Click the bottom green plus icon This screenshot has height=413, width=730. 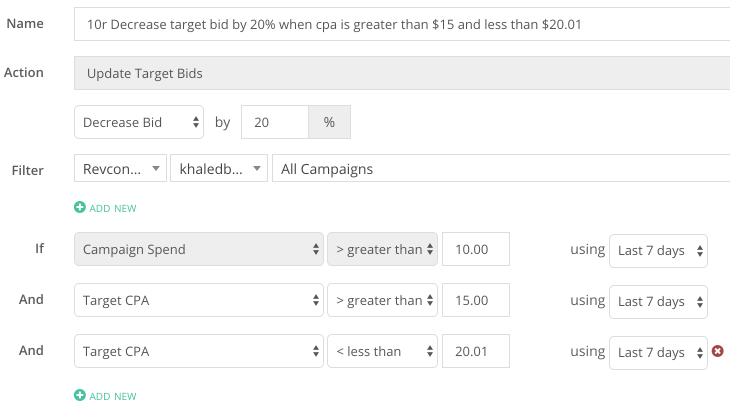pos(80,395)
